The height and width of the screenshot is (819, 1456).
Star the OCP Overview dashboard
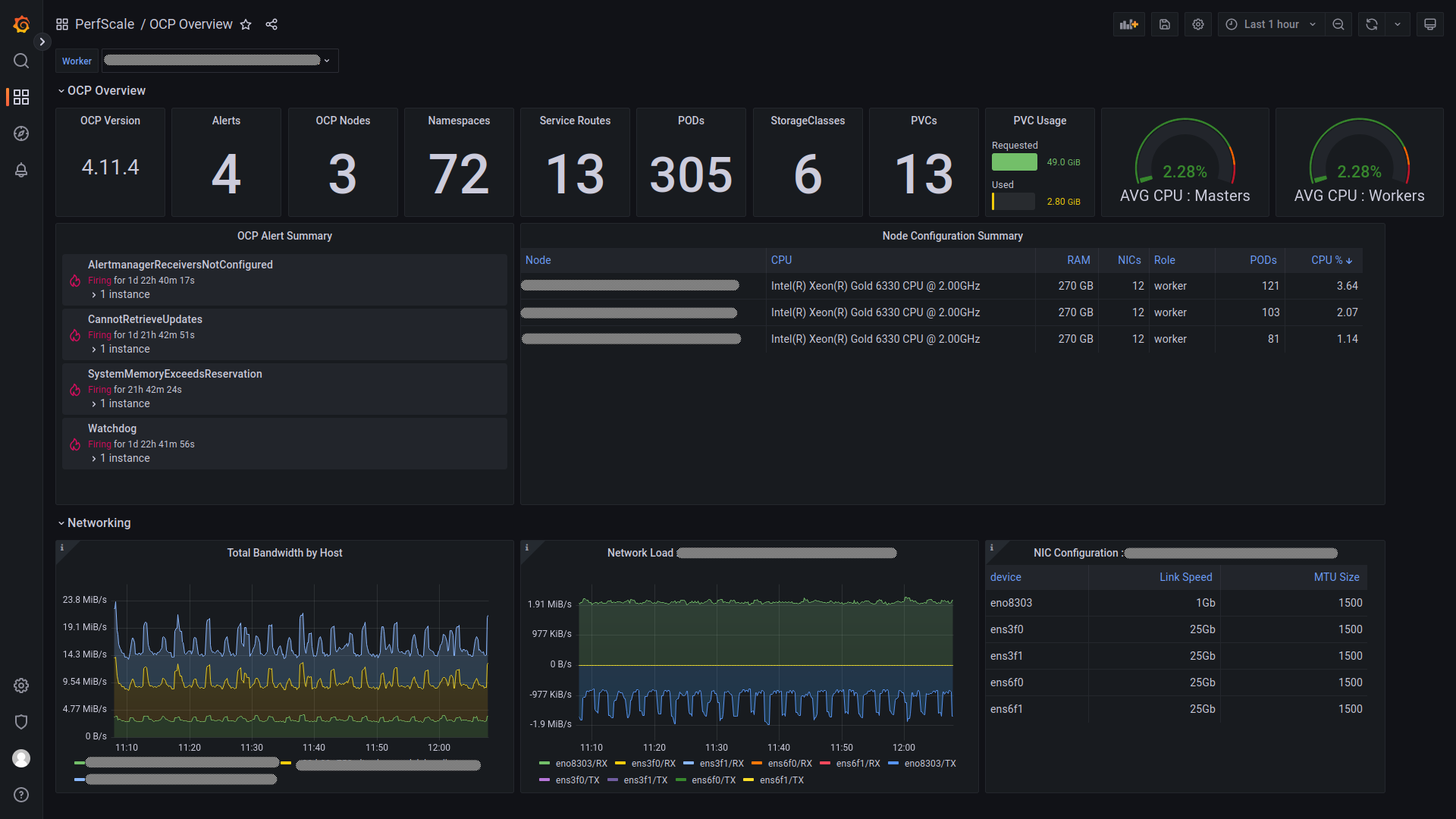(246, 24)
